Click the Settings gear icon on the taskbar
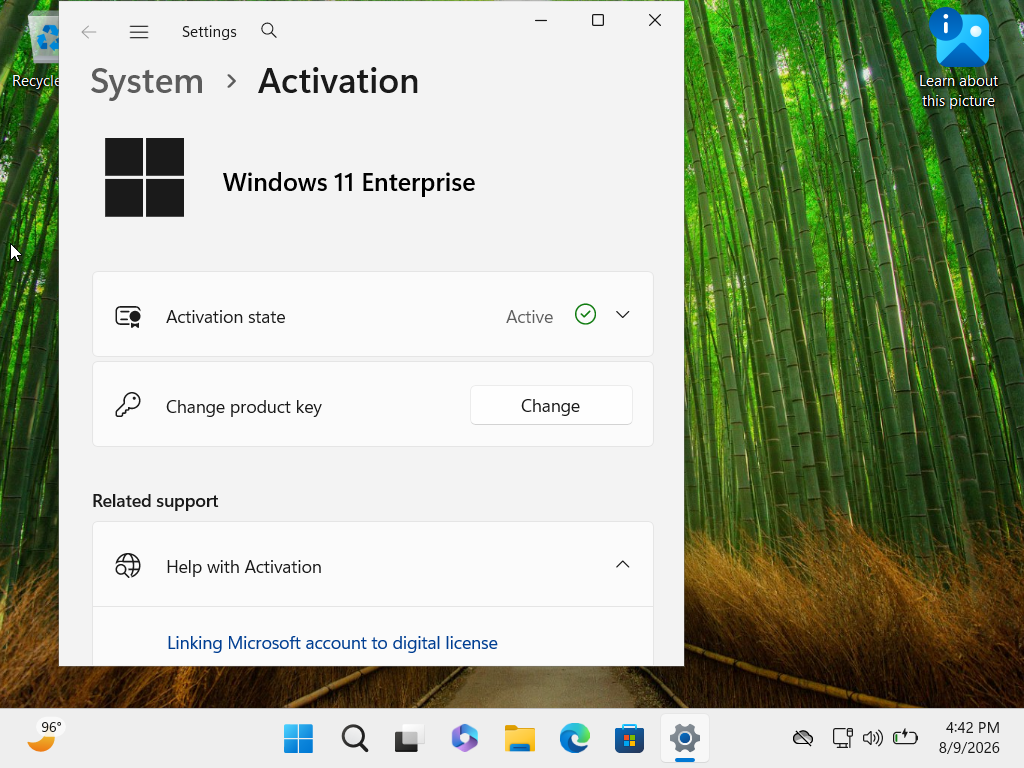 [x=684, y=739]
